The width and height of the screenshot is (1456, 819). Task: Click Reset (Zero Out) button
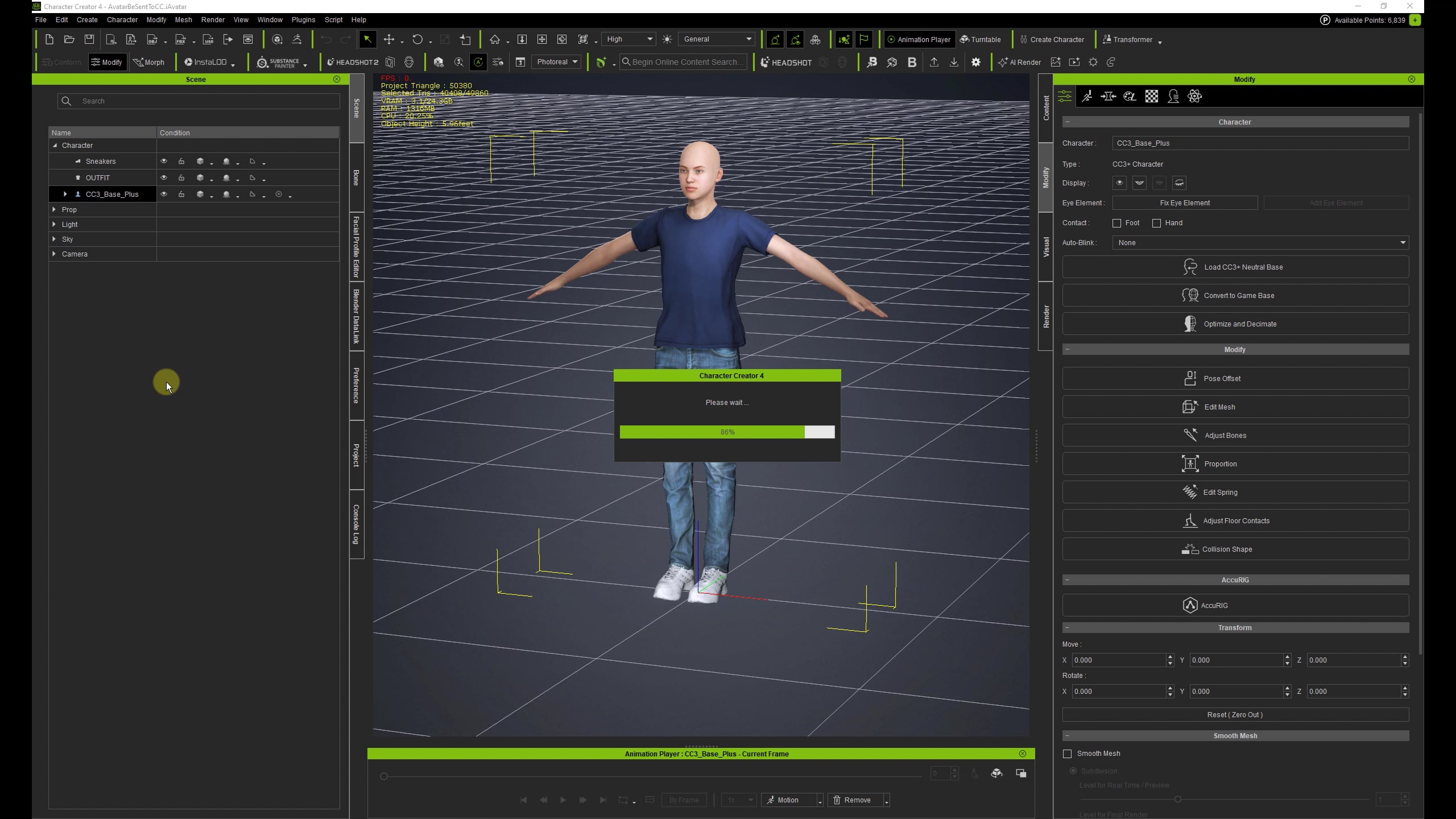[x=1235, y=715]
